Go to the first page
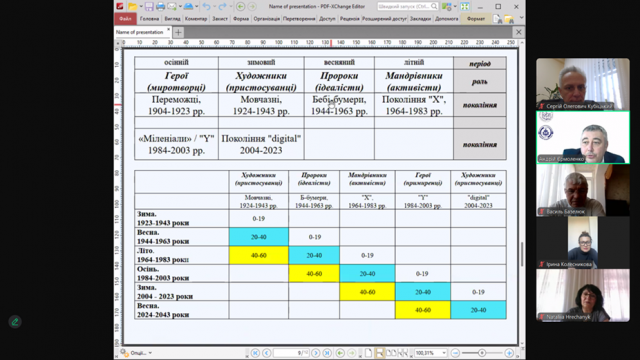Viewport: 640px width, 360px height. [255, 353]
